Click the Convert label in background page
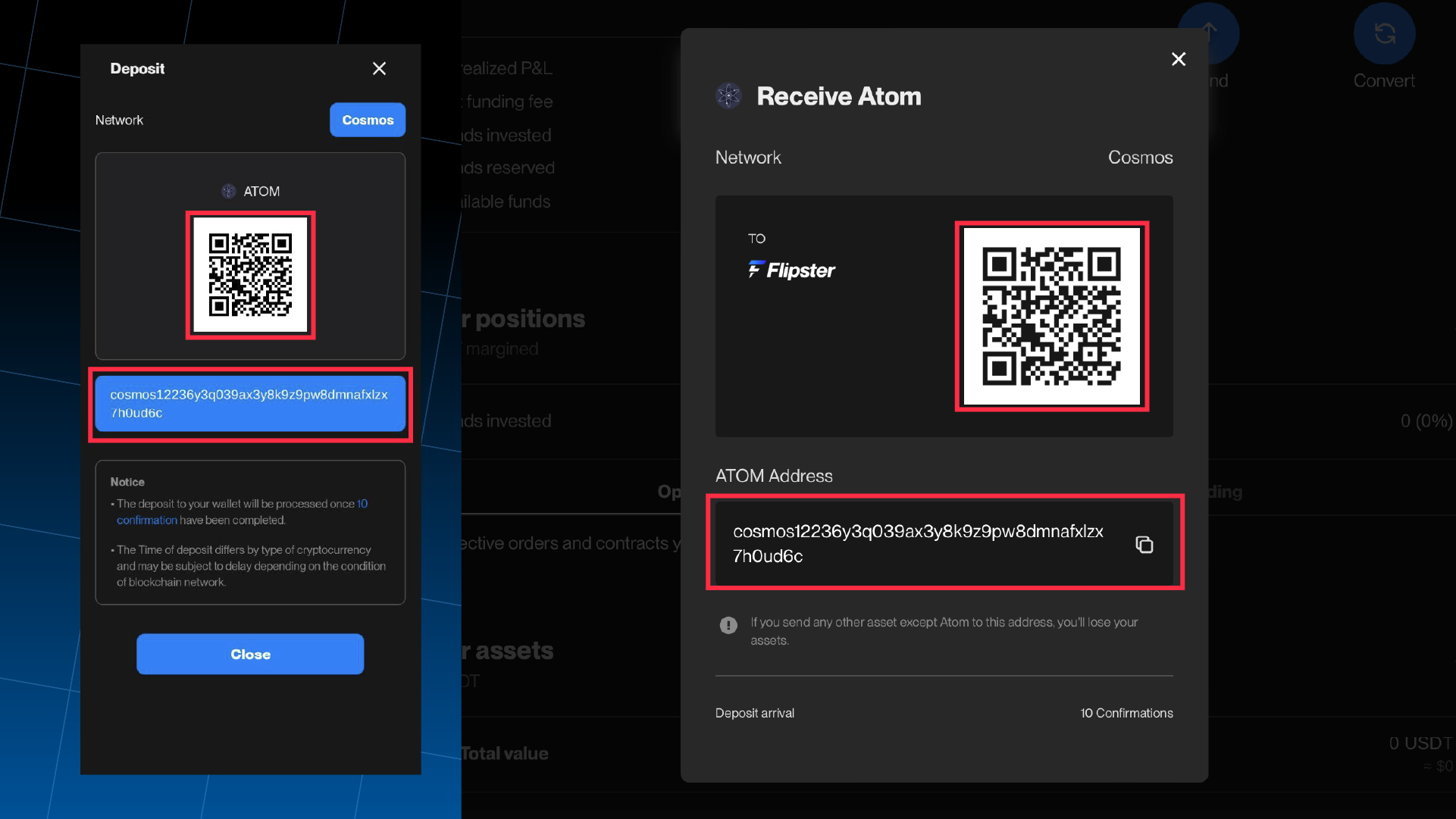The image size is (1456, 819). point(1384,81)
